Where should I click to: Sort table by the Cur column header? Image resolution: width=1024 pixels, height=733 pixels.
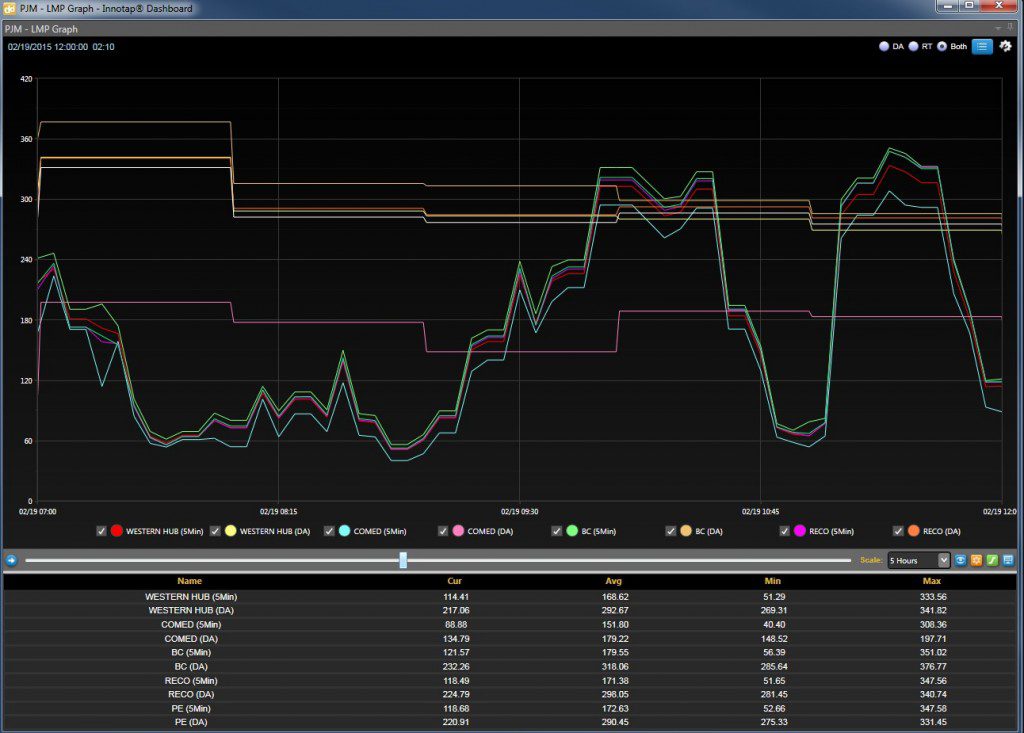coord(455,581)
